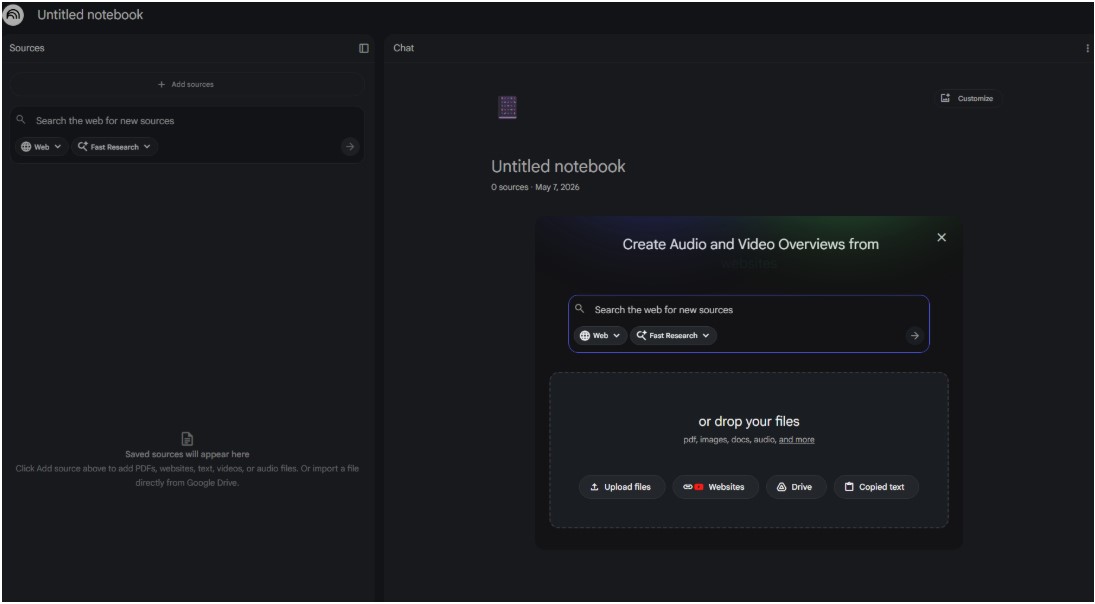Click the Drive button
The image size is (1095, 604).
(796, 487)
